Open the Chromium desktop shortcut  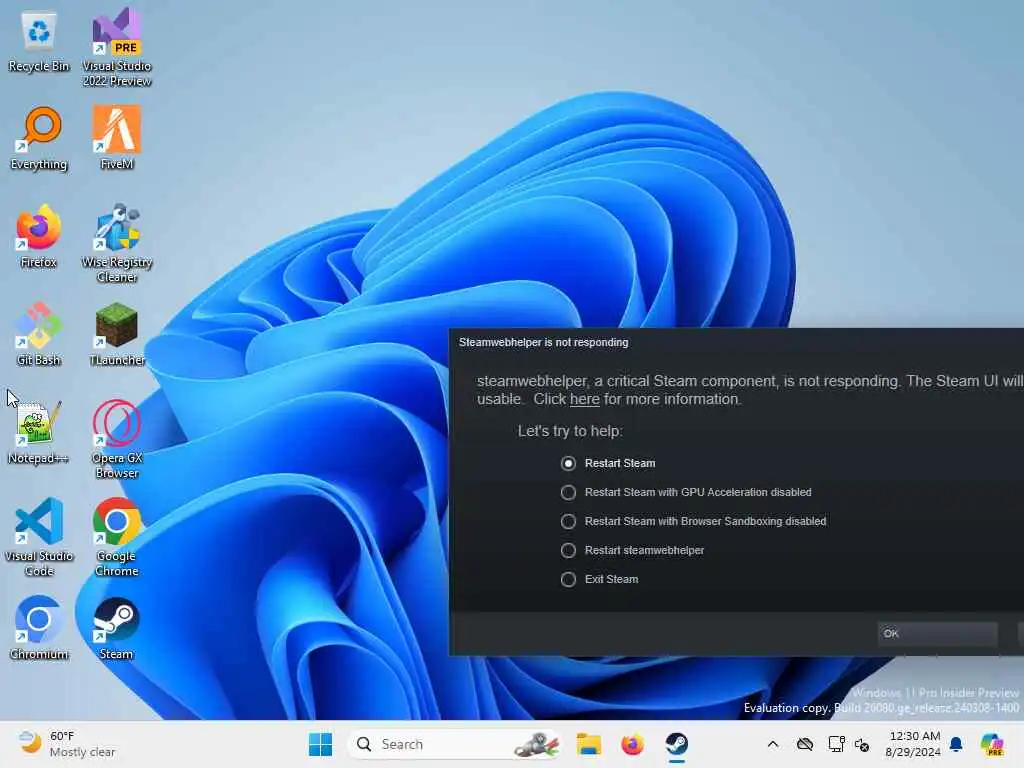pos(39,628)
